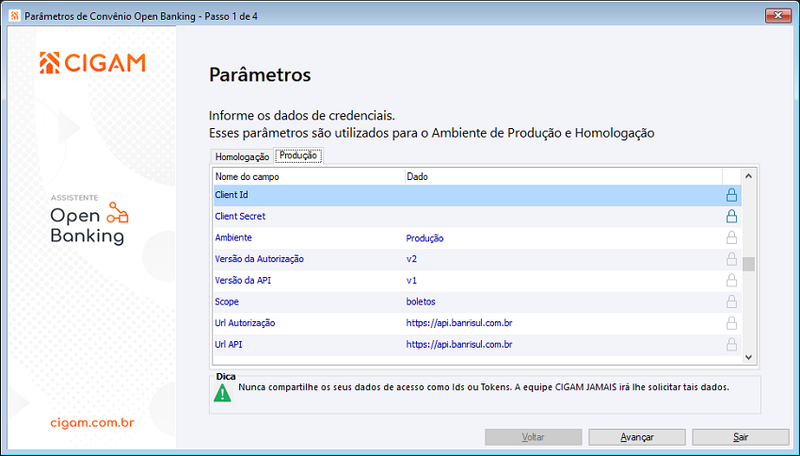Click the Dica warning message text

pyautogui.click(x=484, y=387)
